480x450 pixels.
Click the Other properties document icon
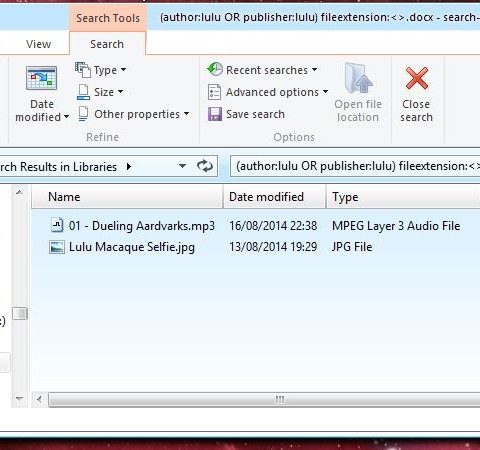(83, 114)
